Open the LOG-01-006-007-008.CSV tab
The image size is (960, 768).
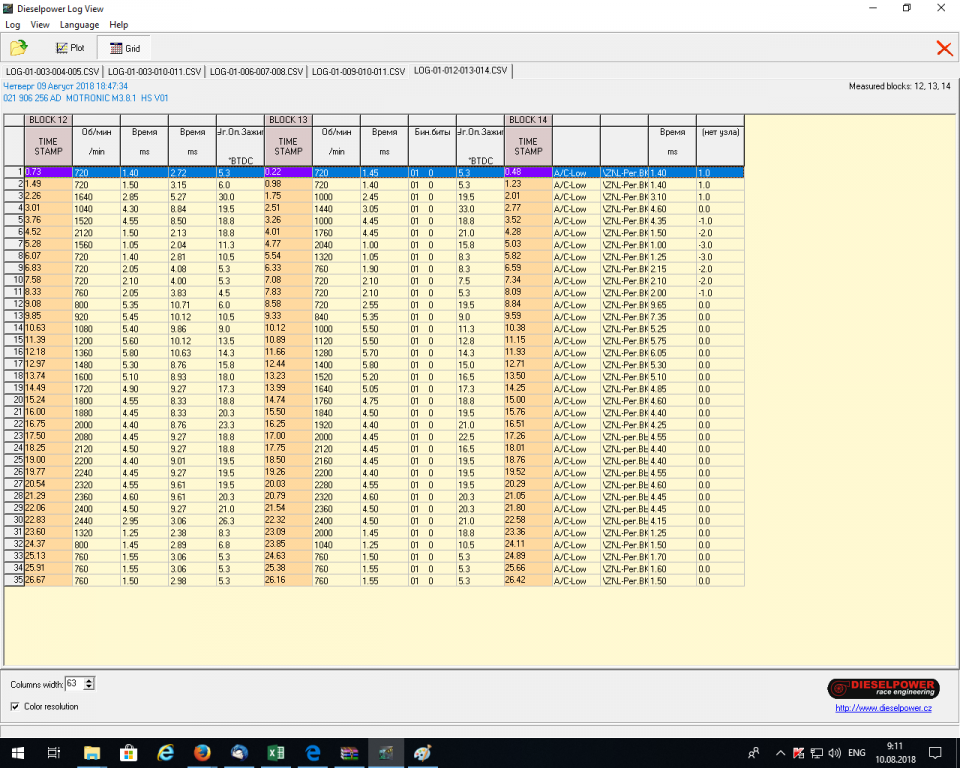point(256,72)
